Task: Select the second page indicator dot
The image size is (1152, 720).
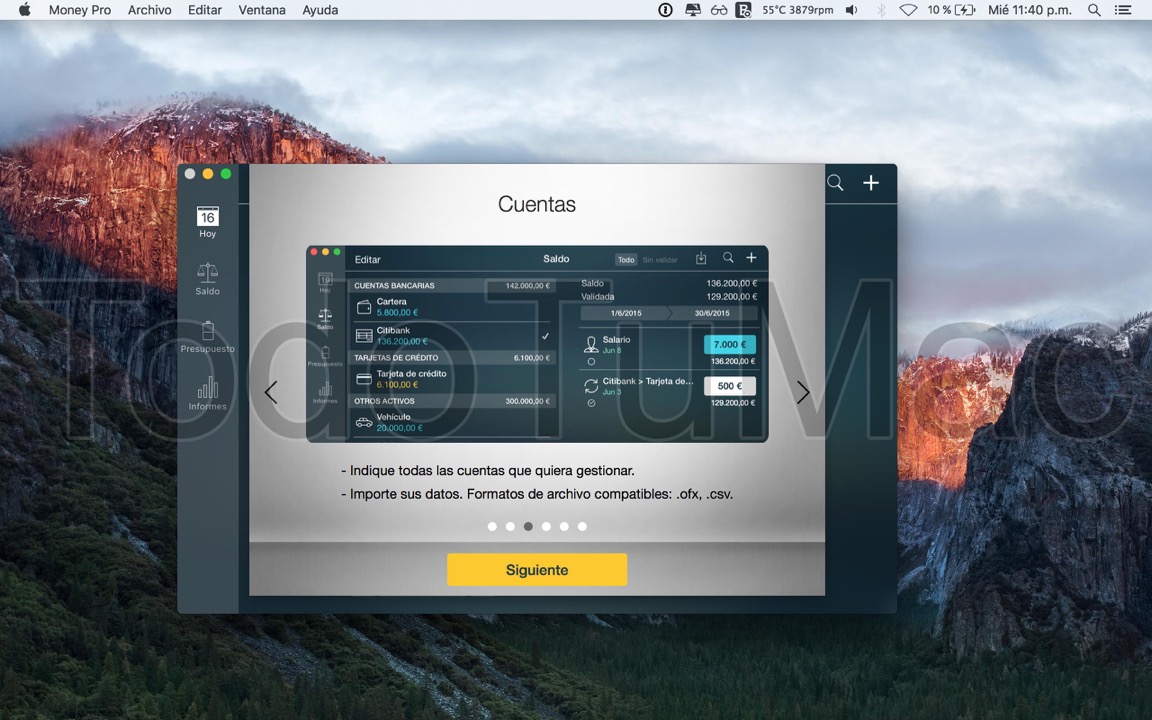Action: tap(510, 526)
